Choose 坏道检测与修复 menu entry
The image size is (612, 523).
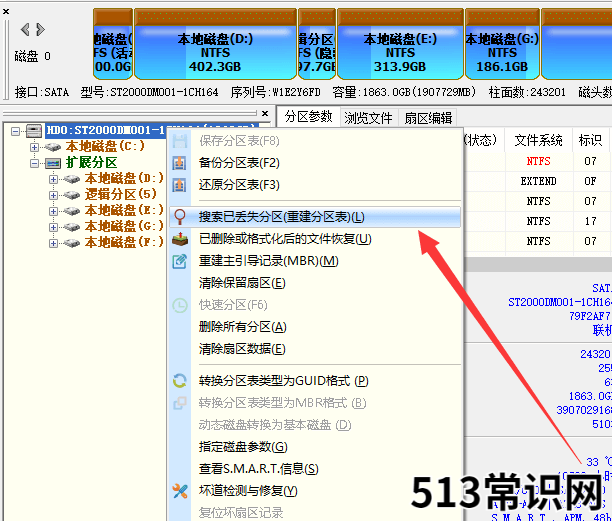(x=315, y=491)
